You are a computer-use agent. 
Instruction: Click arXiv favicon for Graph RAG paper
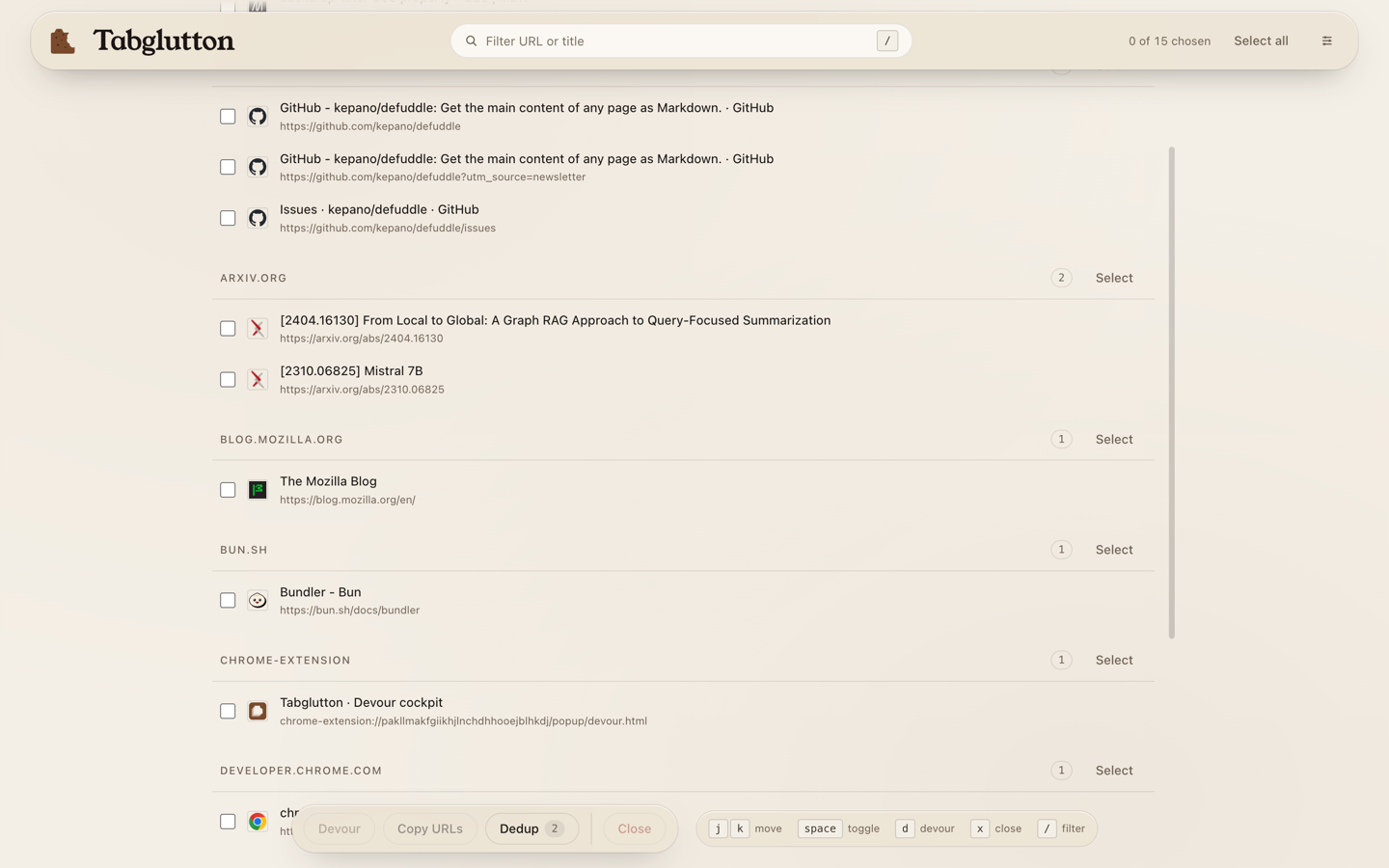258,329
